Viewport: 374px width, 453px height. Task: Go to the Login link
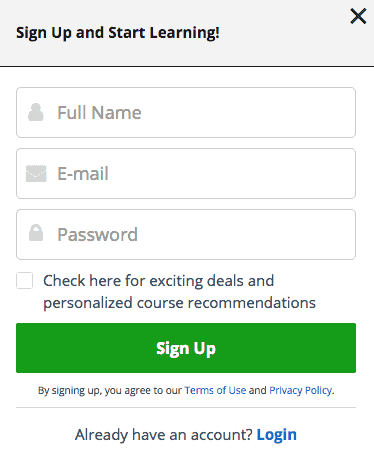(277, 435)
